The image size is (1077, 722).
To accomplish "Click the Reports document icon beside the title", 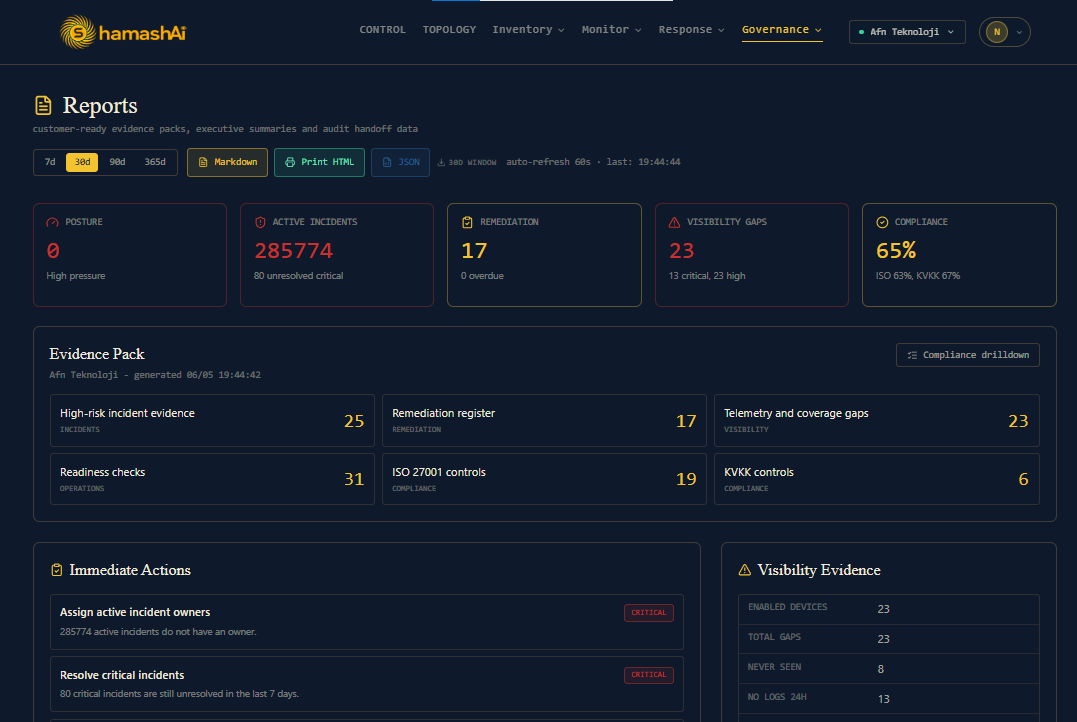I will point(43,105).
